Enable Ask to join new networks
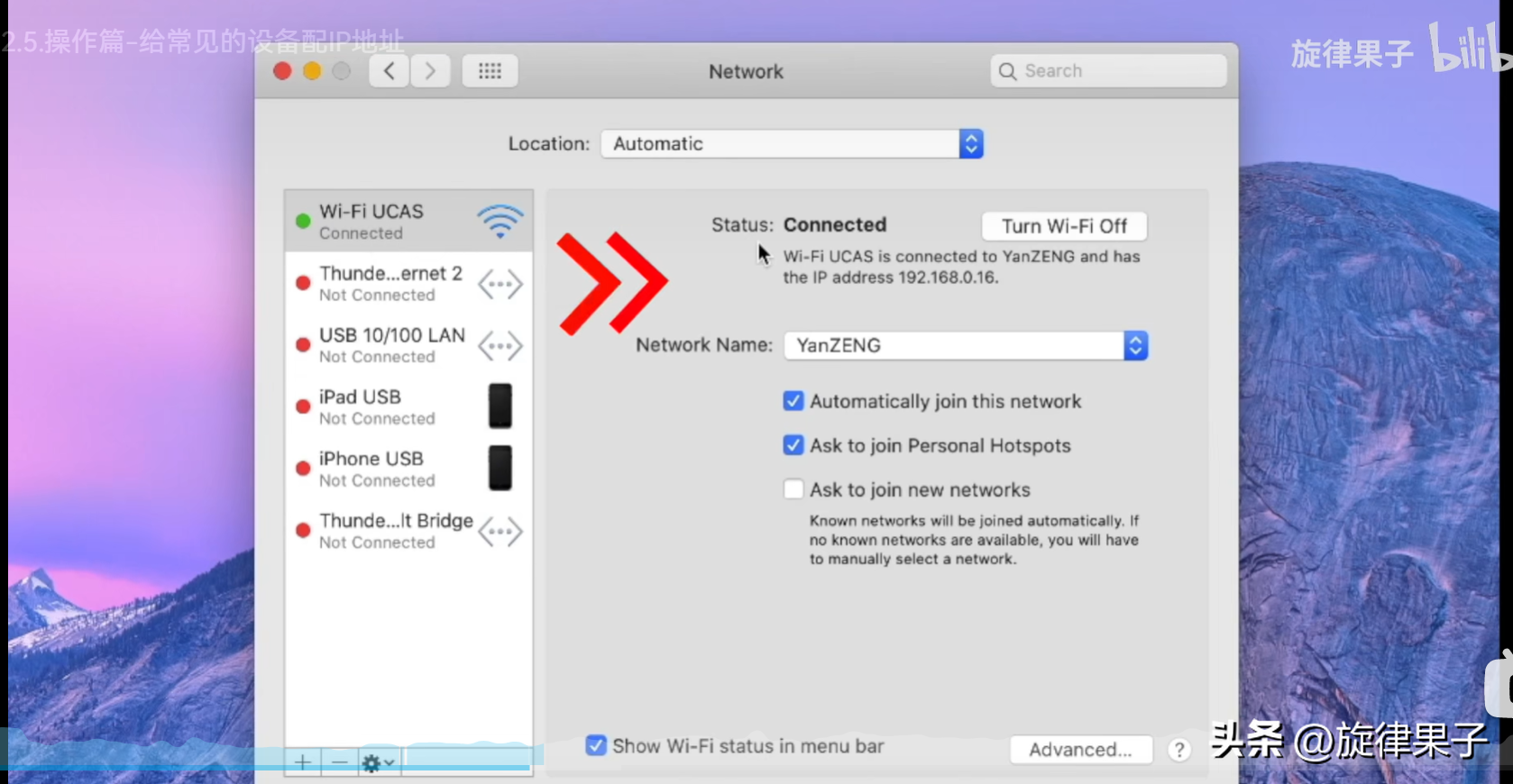Screen dimensions: 1513x784 pyautogui.click(x=793, y=489)
